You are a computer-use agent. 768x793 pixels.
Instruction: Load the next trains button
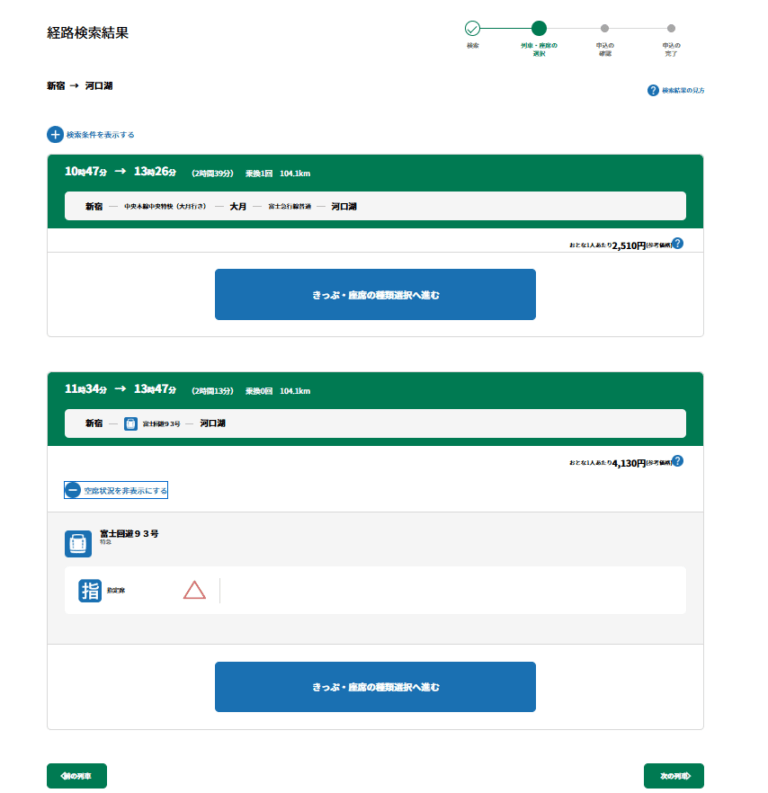pos(673,776)
